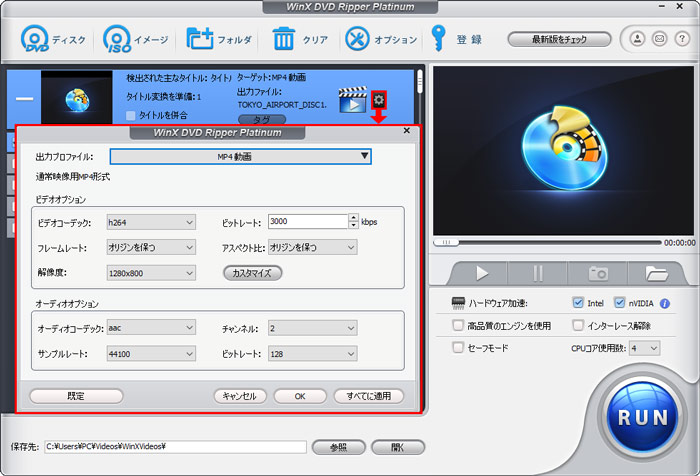
Task: Confirm settings with OK button
Action: [x=300, y=396]
